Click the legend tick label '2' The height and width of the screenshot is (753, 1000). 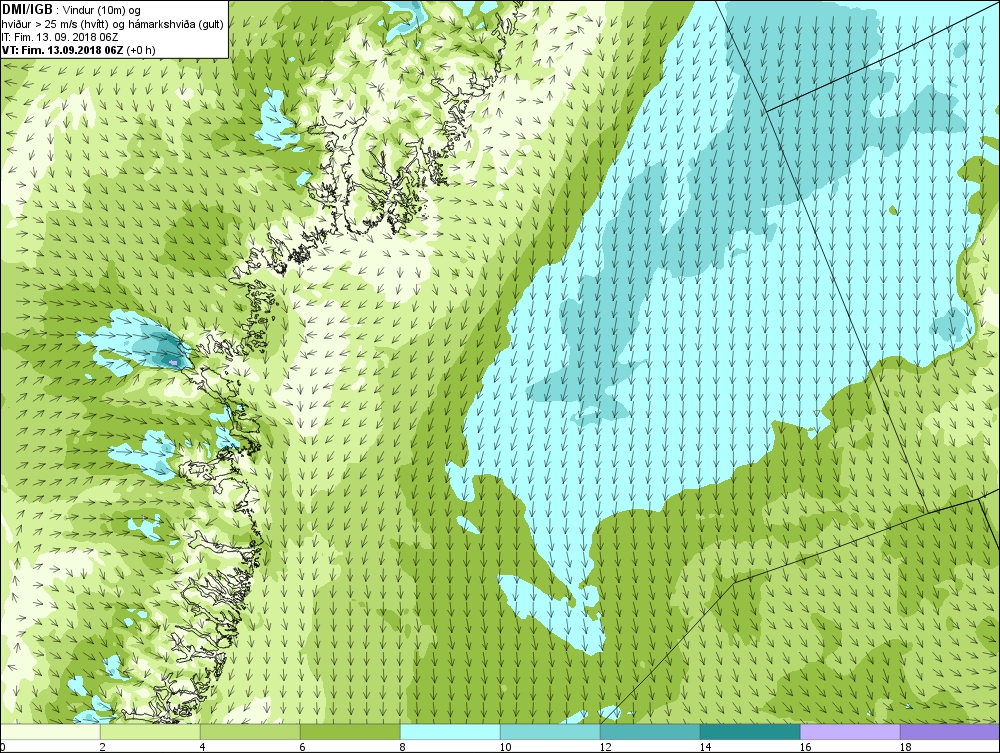coord(103,747)
